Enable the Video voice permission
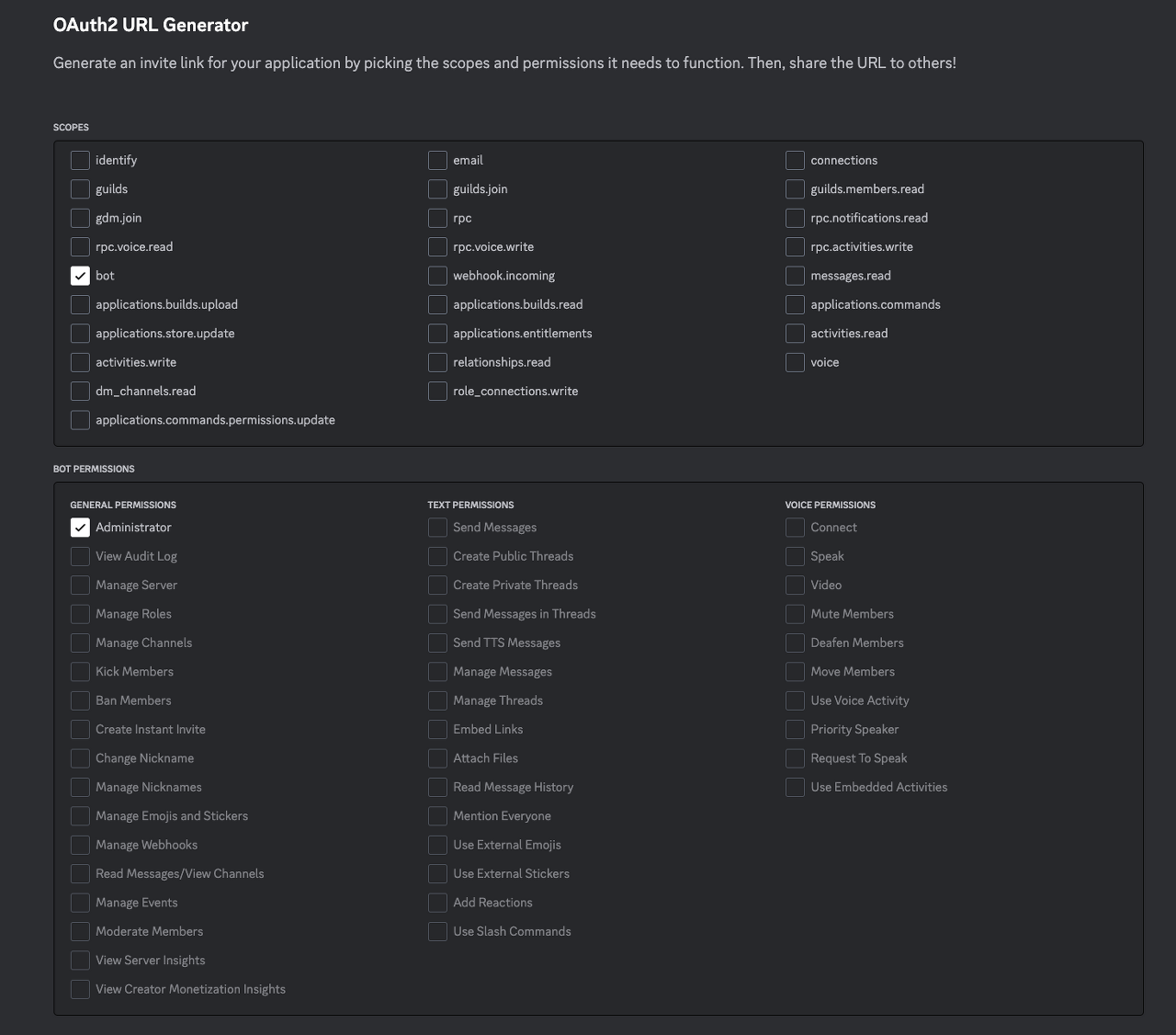This screenshot has width=1176, height=1035. coord(795,586)
